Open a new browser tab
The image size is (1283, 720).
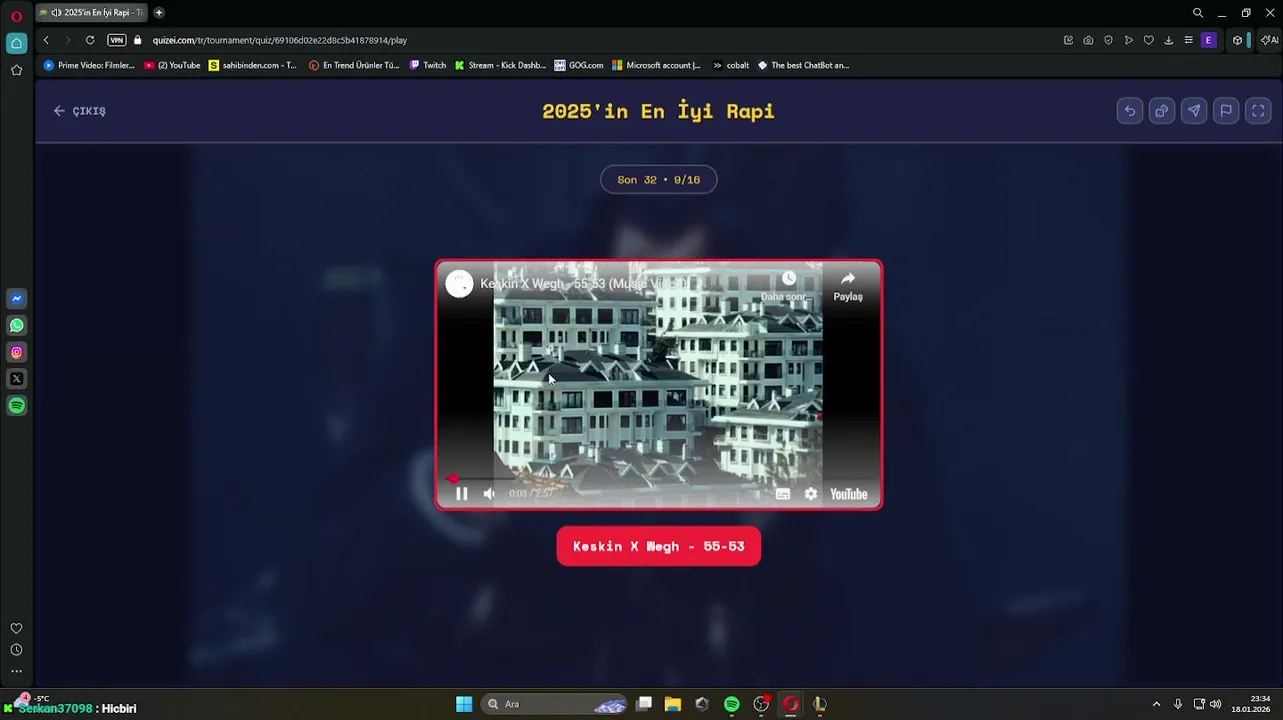pyautogui.click(x=159, y=13)
